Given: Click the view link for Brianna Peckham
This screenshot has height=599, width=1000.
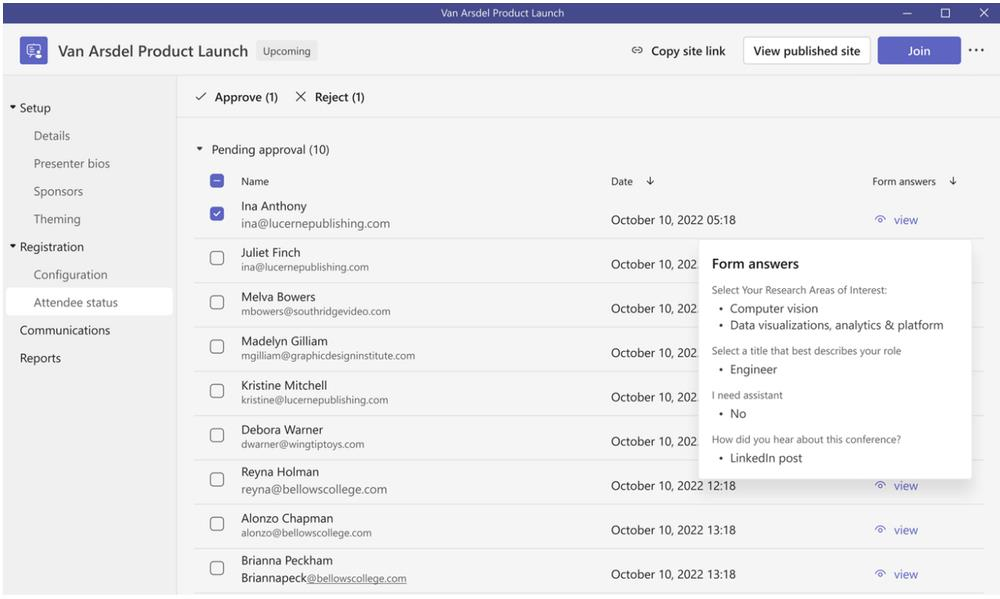Looking at the screenshot, I should [906, 574].
